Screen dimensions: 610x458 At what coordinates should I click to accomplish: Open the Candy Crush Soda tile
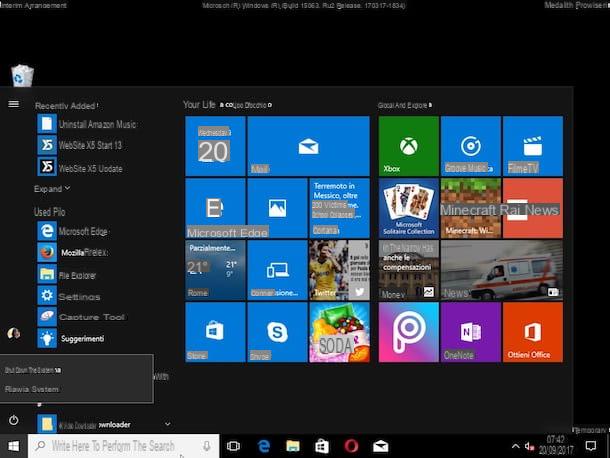(339, 332)
